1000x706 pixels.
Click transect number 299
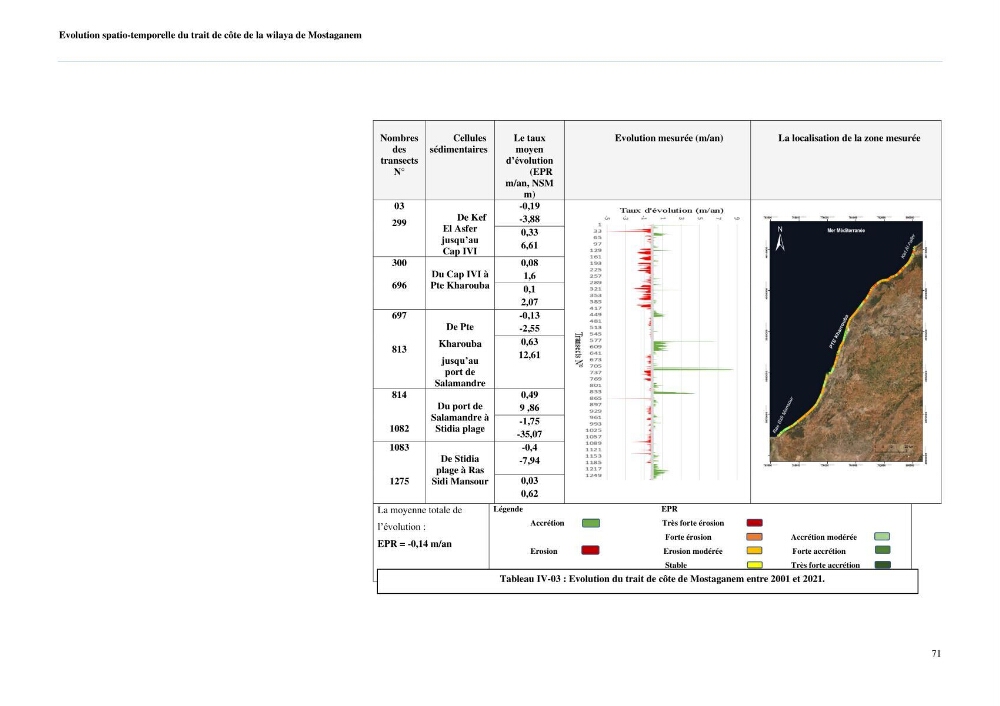pos(399,223)
